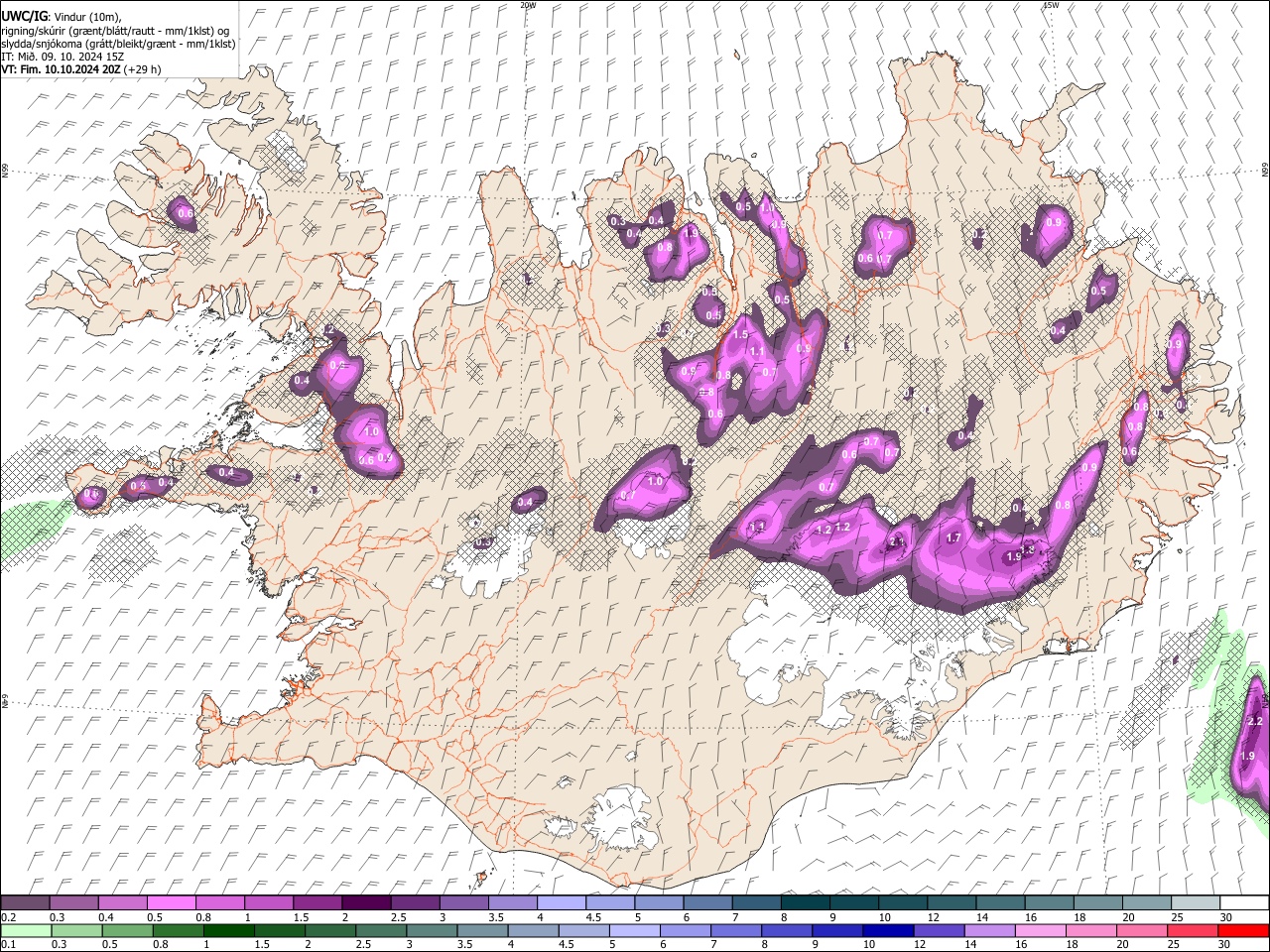Select the dark teal swatch labeled 9
Image resolution: width=1270 pixels, height=952 pixels.
853,903
